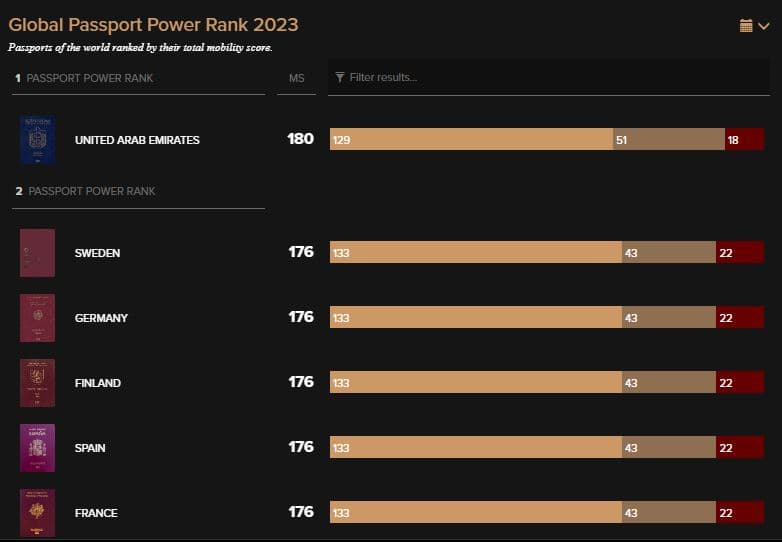Click the filter funnel icon
Image resolution: width=782 pixels, height=542 pixels.
[340, 77]
